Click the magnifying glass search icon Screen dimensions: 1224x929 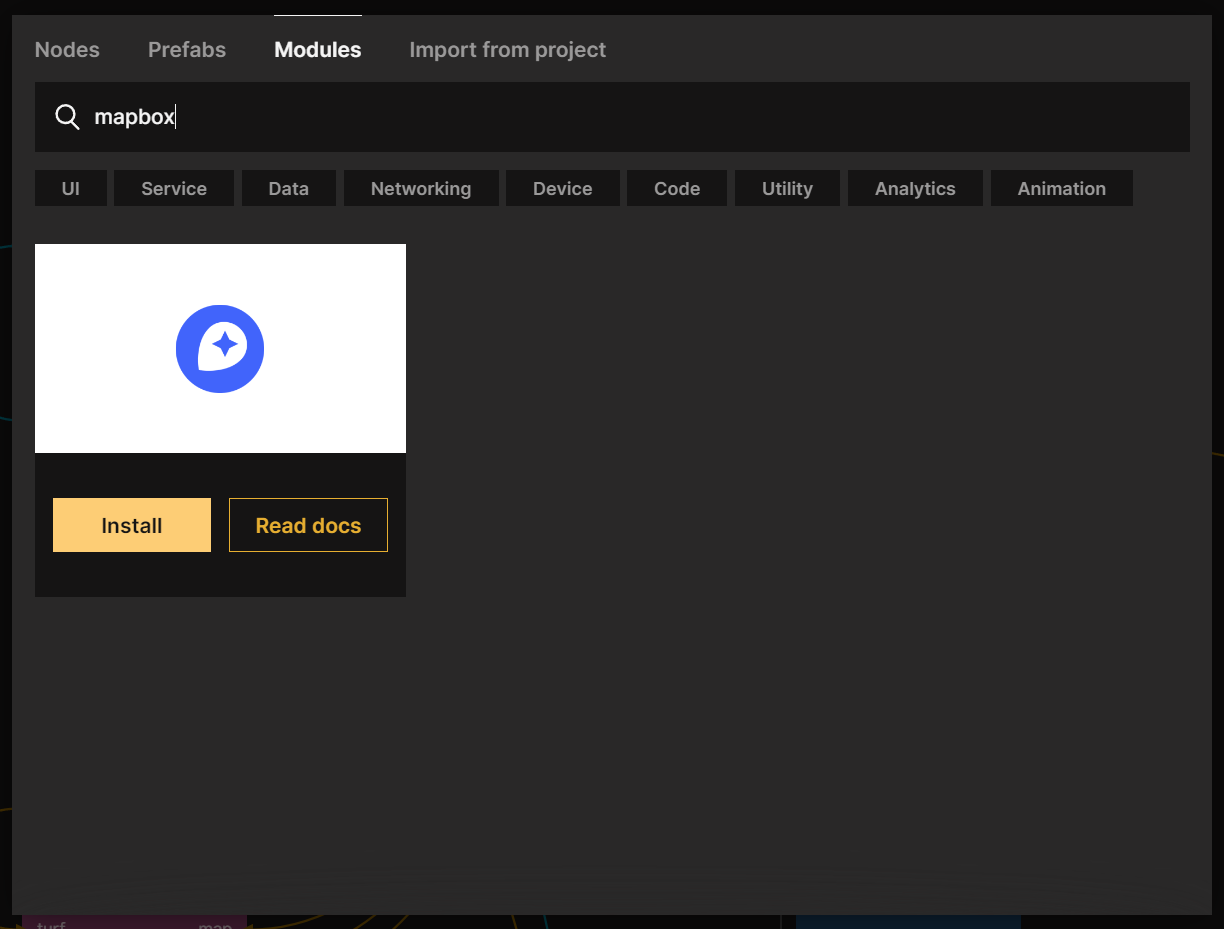coord(67,117)
